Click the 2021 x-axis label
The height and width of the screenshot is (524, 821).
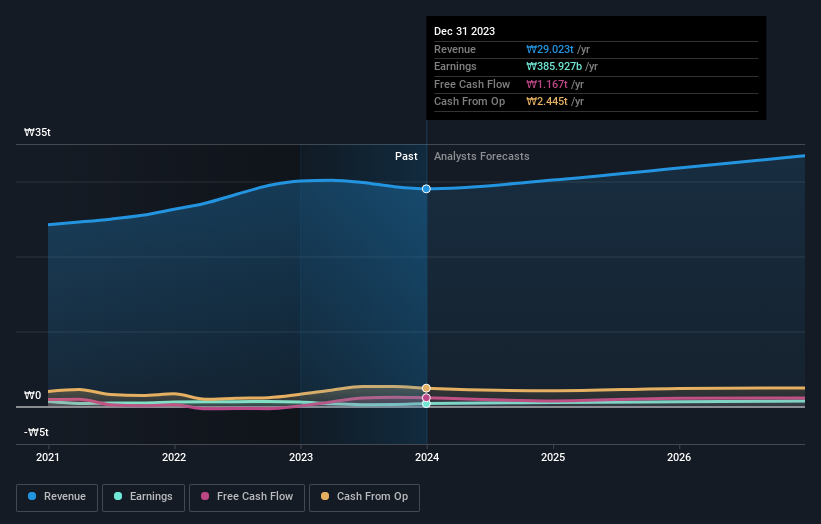[x=48, y=458]
